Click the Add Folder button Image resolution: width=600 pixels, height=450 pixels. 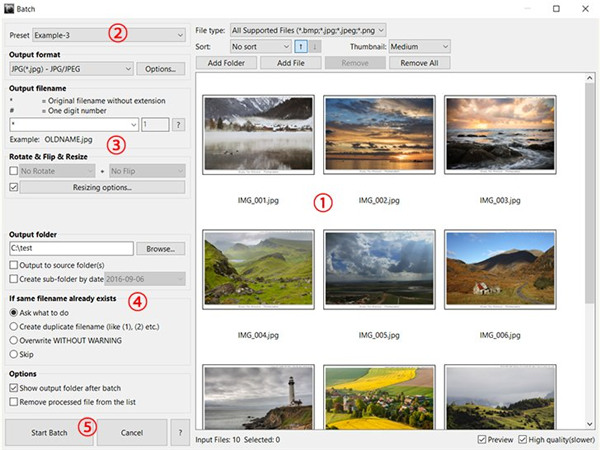pyautogui.click(x=226, y=63)
